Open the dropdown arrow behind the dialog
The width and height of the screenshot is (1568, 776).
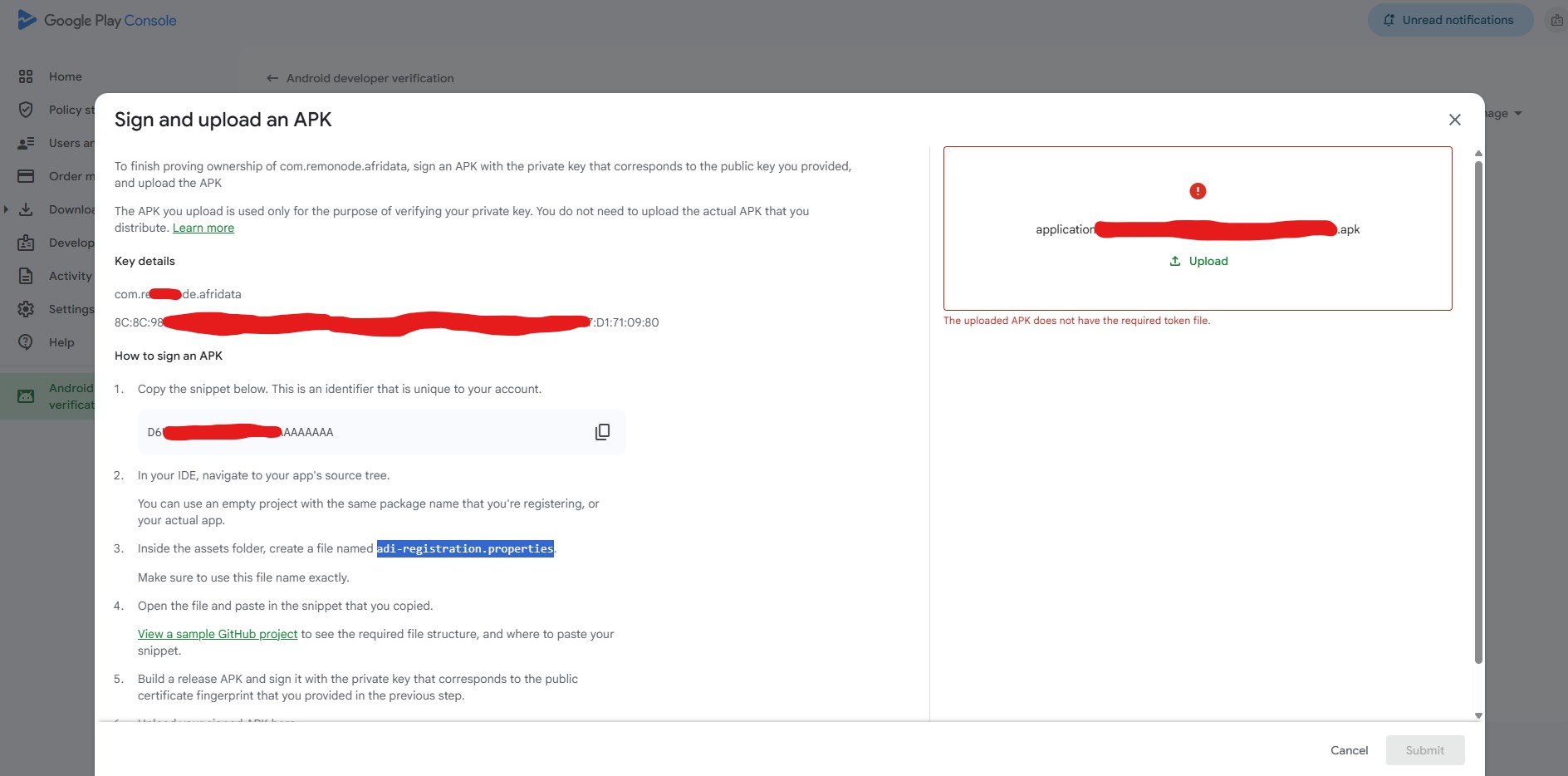coord(1518,113)
